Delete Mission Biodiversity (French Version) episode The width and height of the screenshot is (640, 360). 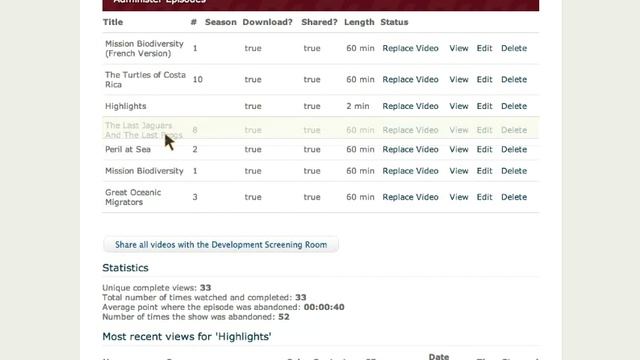click(514, 48)
